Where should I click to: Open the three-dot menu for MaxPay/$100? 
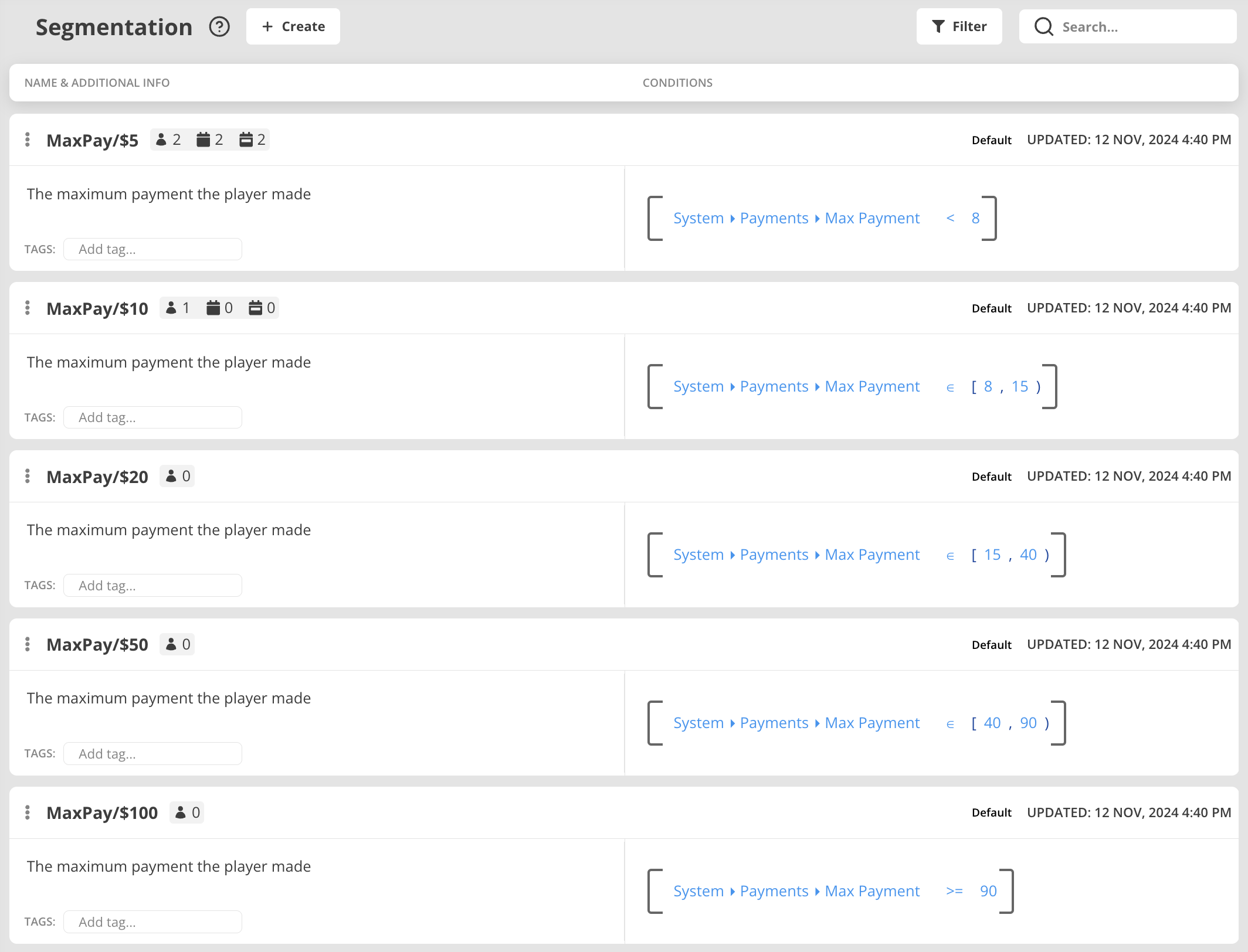28,812
